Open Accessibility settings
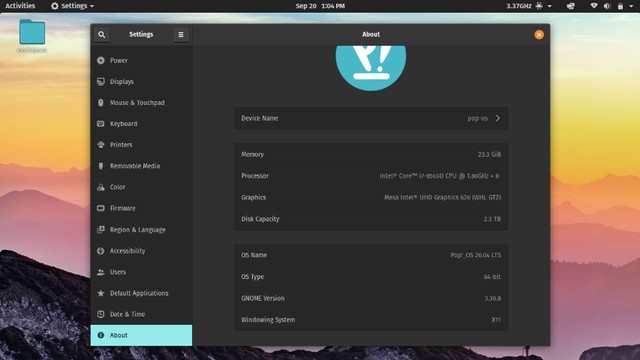The height and width of the screenshot is (360, 640). click(x=141, y=251)
